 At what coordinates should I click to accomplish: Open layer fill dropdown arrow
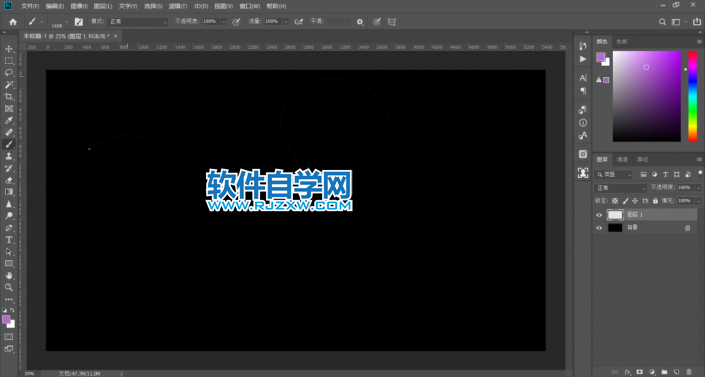point(698,201)
